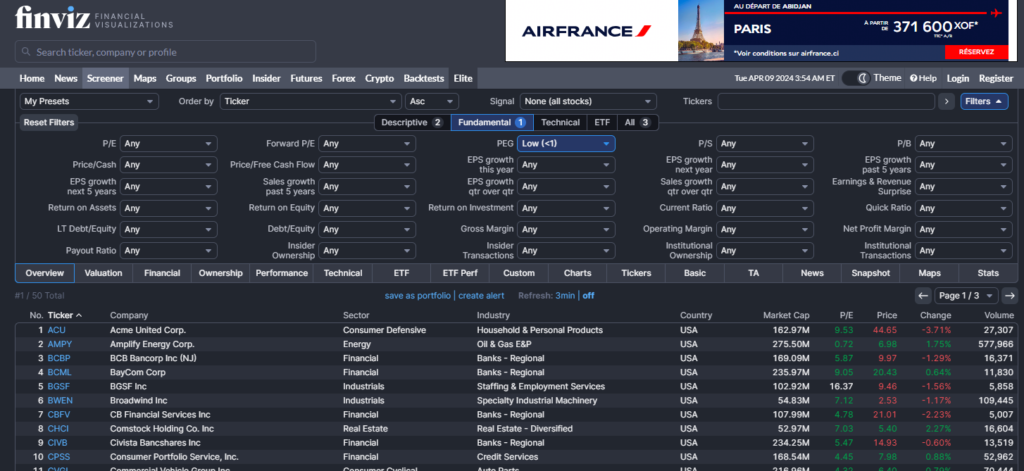Click the Finviz logo
The height and width of the screenshot is (471, 1024).
point(50,17)
